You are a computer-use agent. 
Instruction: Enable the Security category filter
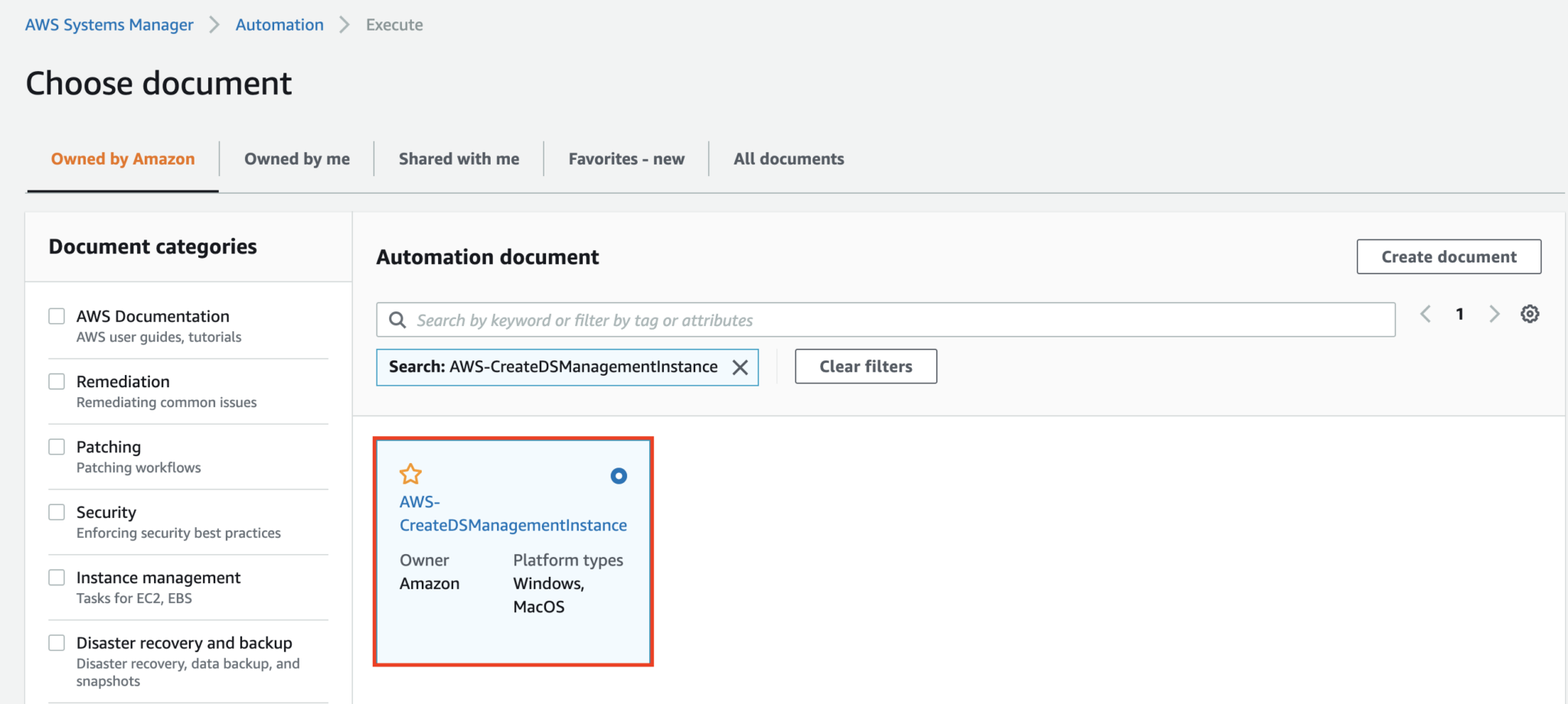57,511
